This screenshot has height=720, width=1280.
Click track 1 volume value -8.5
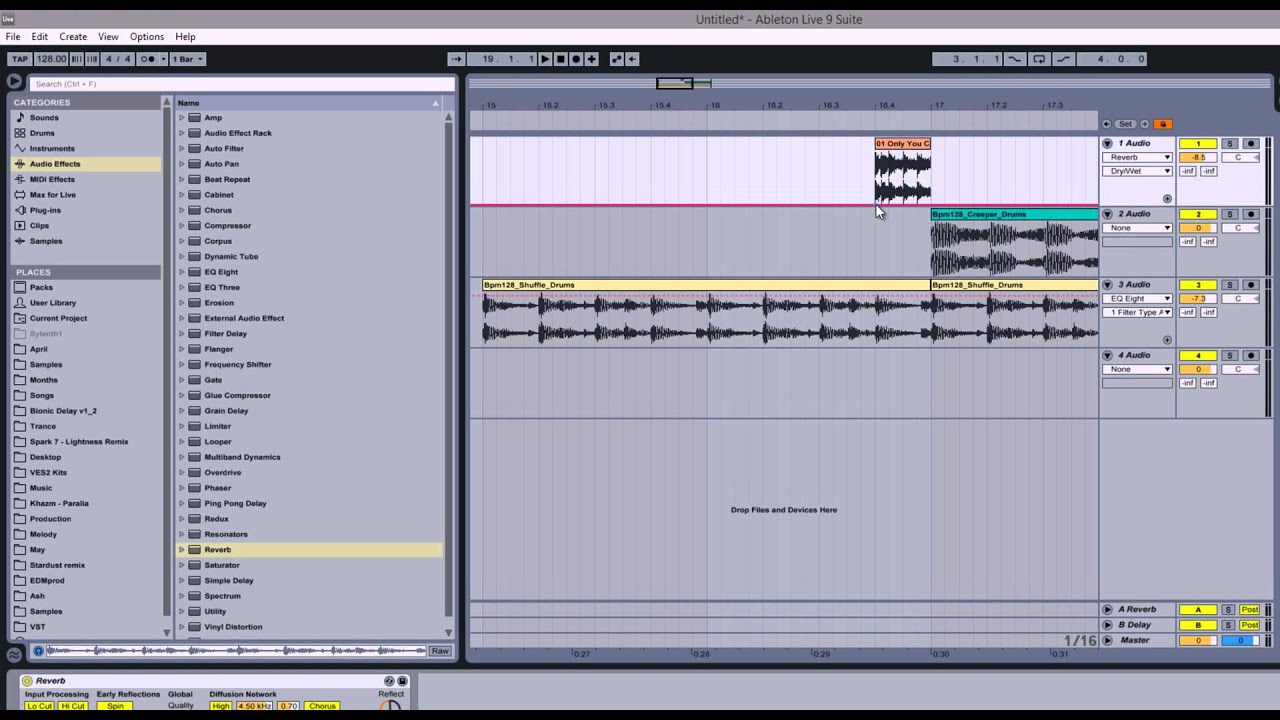1198,158
